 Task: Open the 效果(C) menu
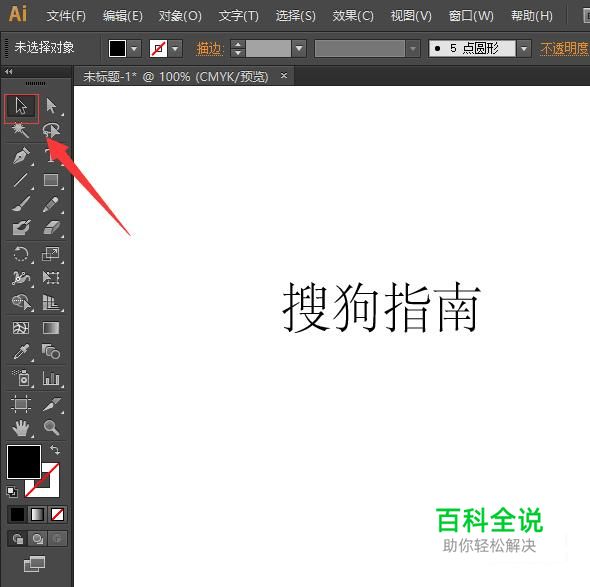353,16
